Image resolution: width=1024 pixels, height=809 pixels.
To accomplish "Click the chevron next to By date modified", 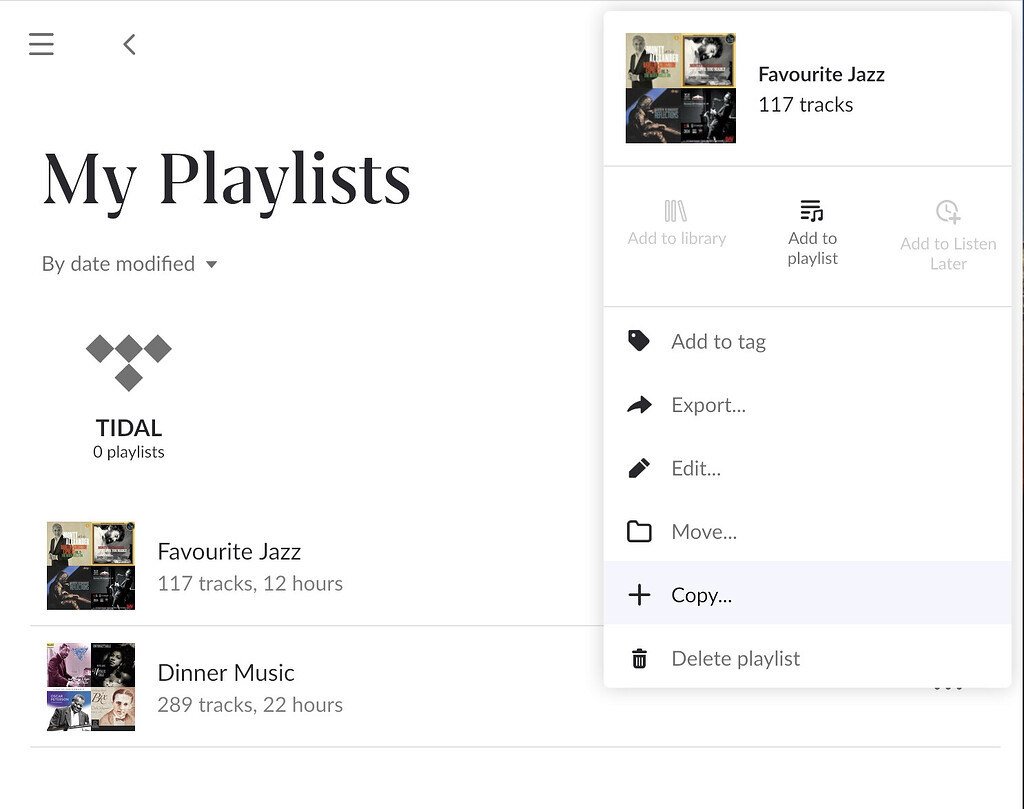I will (211, 264).
